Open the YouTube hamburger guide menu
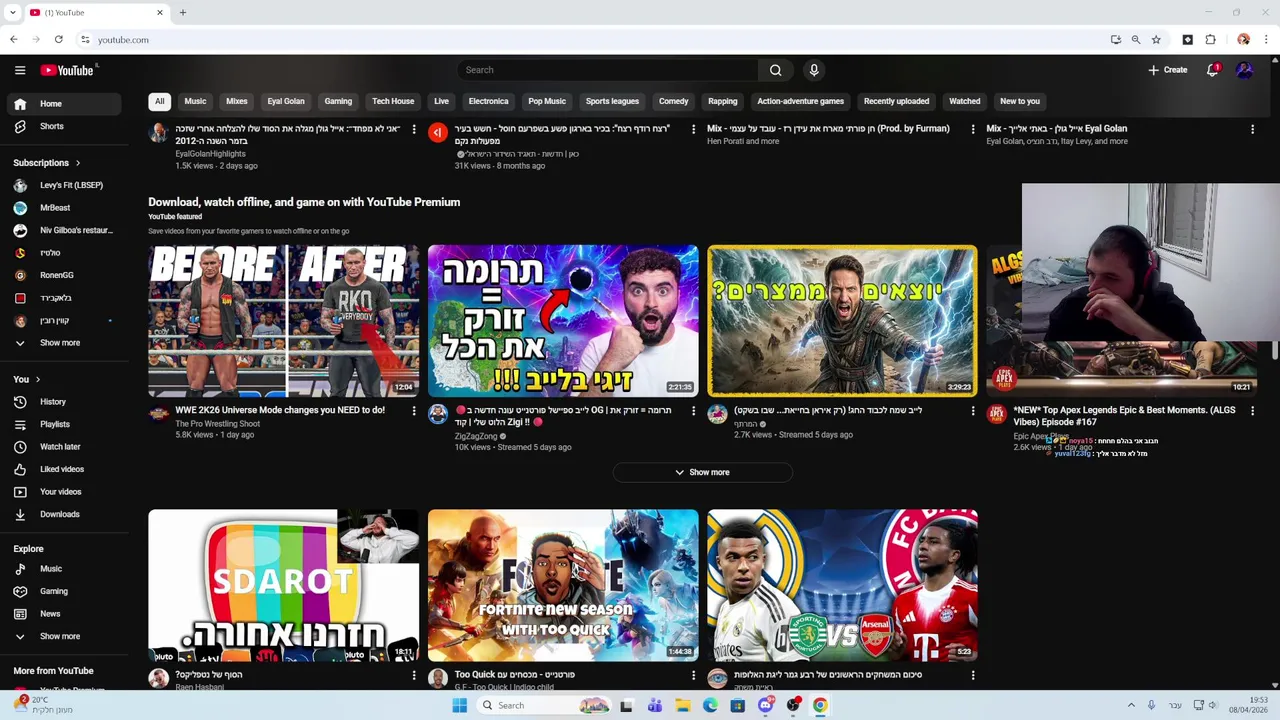 [19, 70]
